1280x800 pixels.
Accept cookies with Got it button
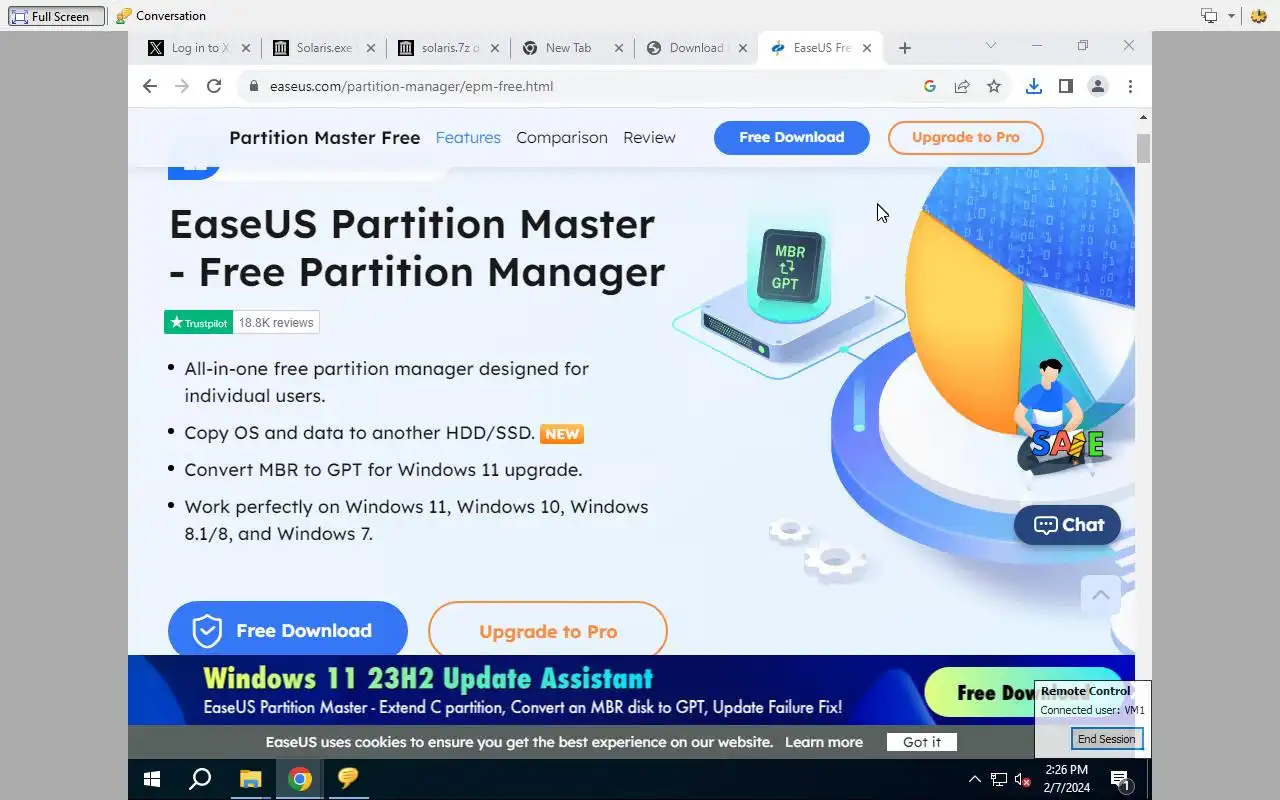coord(922,742)
